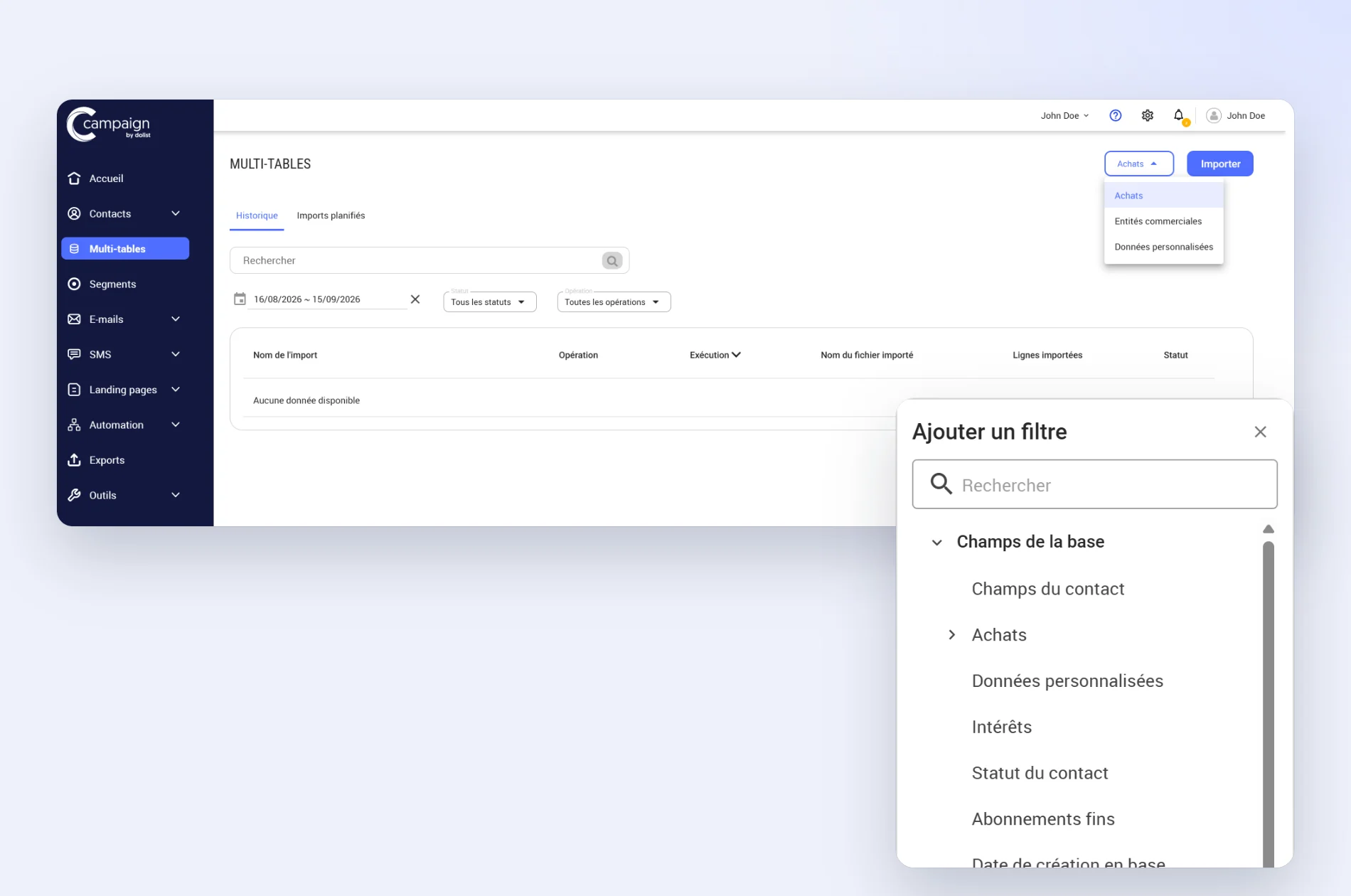Switch to the Imports planifiés tab
1351x896 pixels.
pos(331,215)
